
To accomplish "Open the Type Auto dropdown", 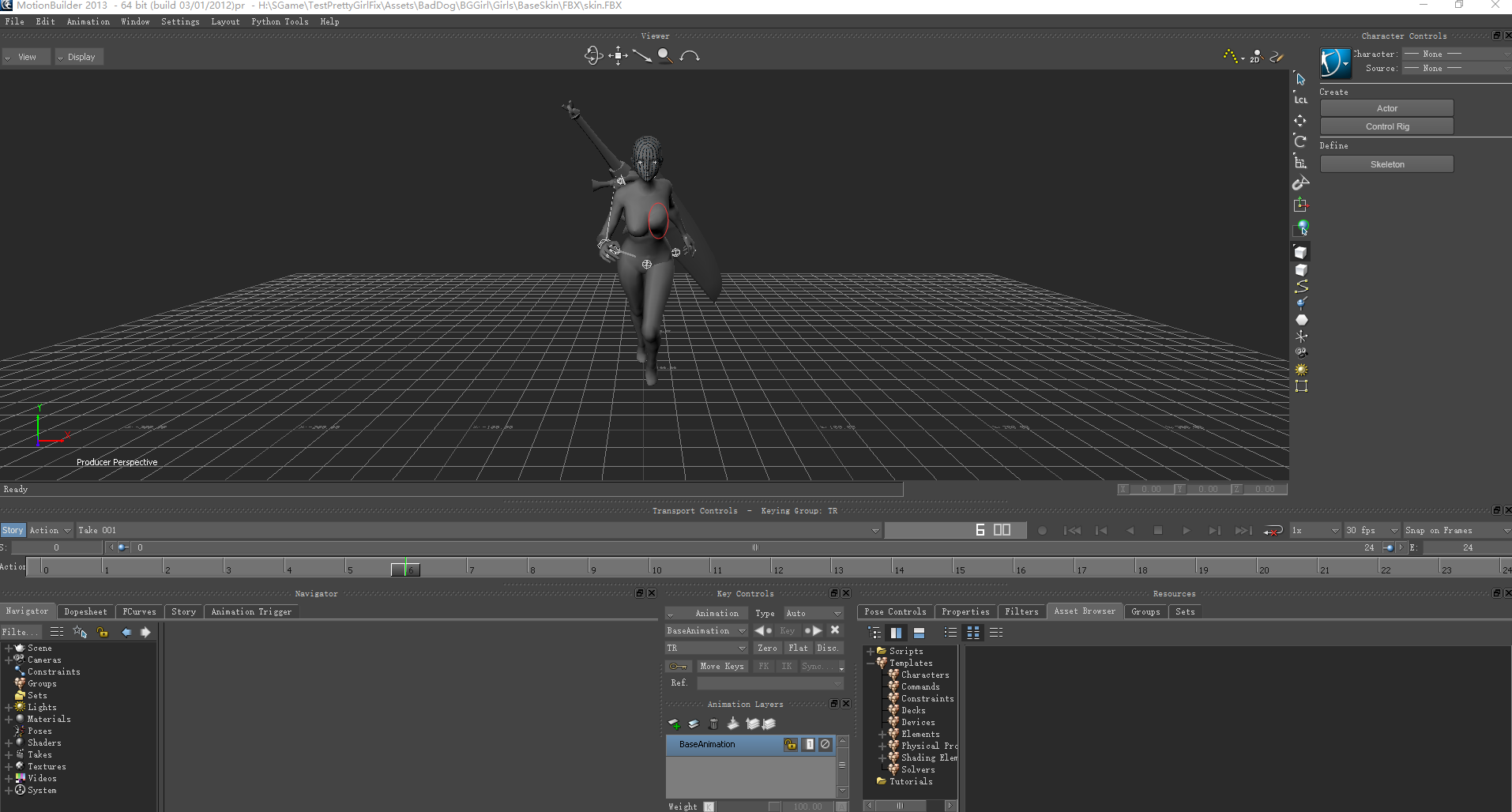I will 814,613.
